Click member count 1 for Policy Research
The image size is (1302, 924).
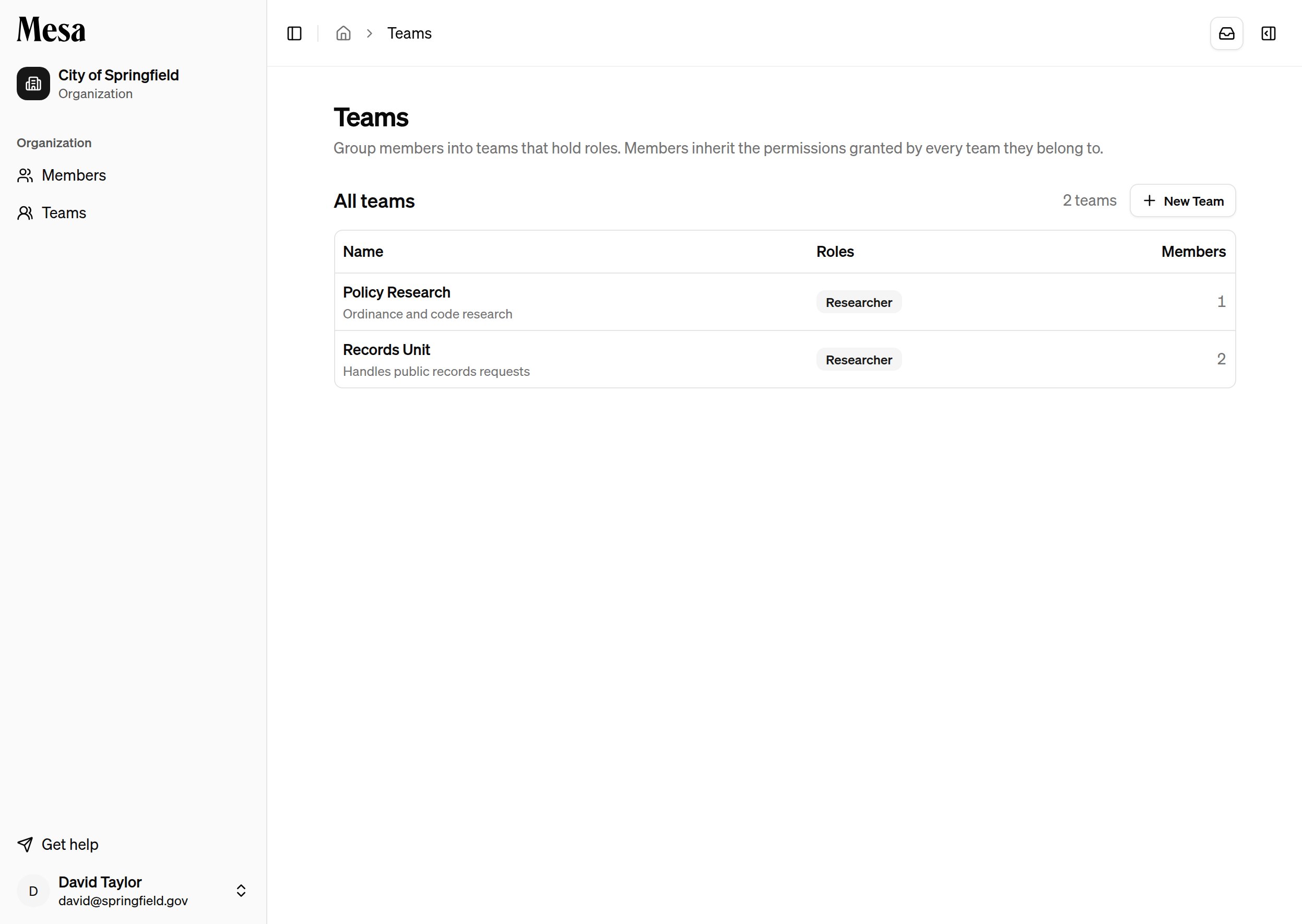pyautogui.click(x=1221, y=302)
